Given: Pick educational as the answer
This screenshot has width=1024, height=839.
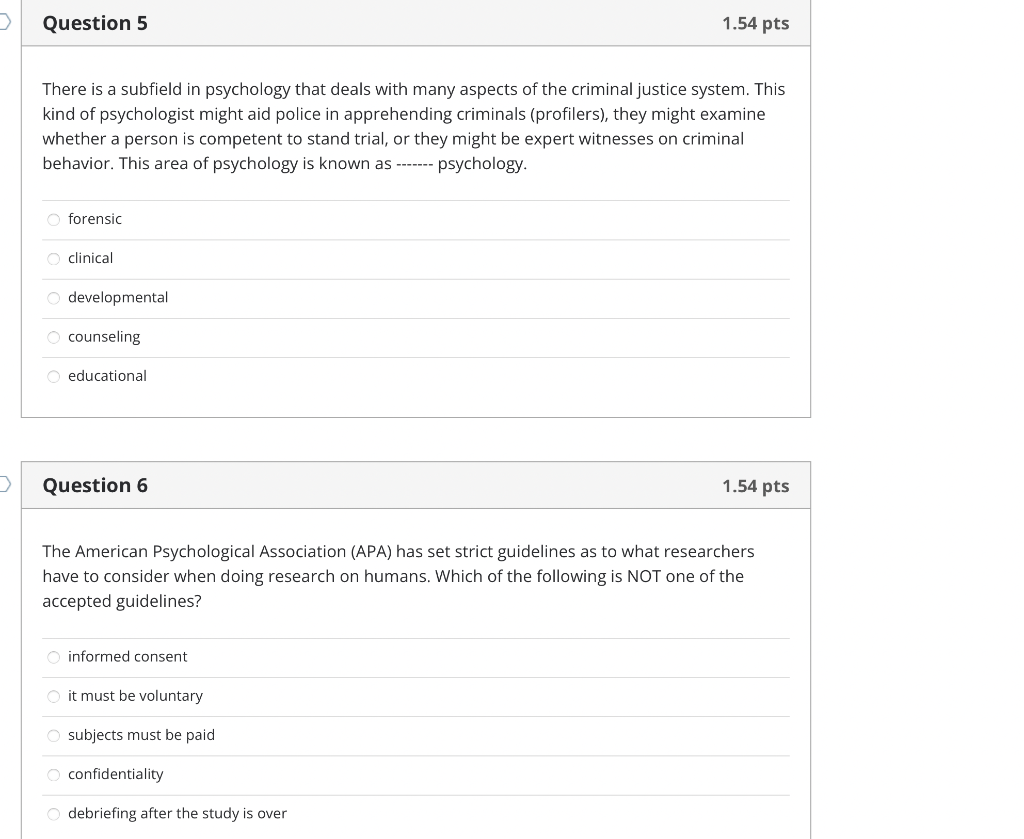Looking at the screenshot, I should coord(53,376).
